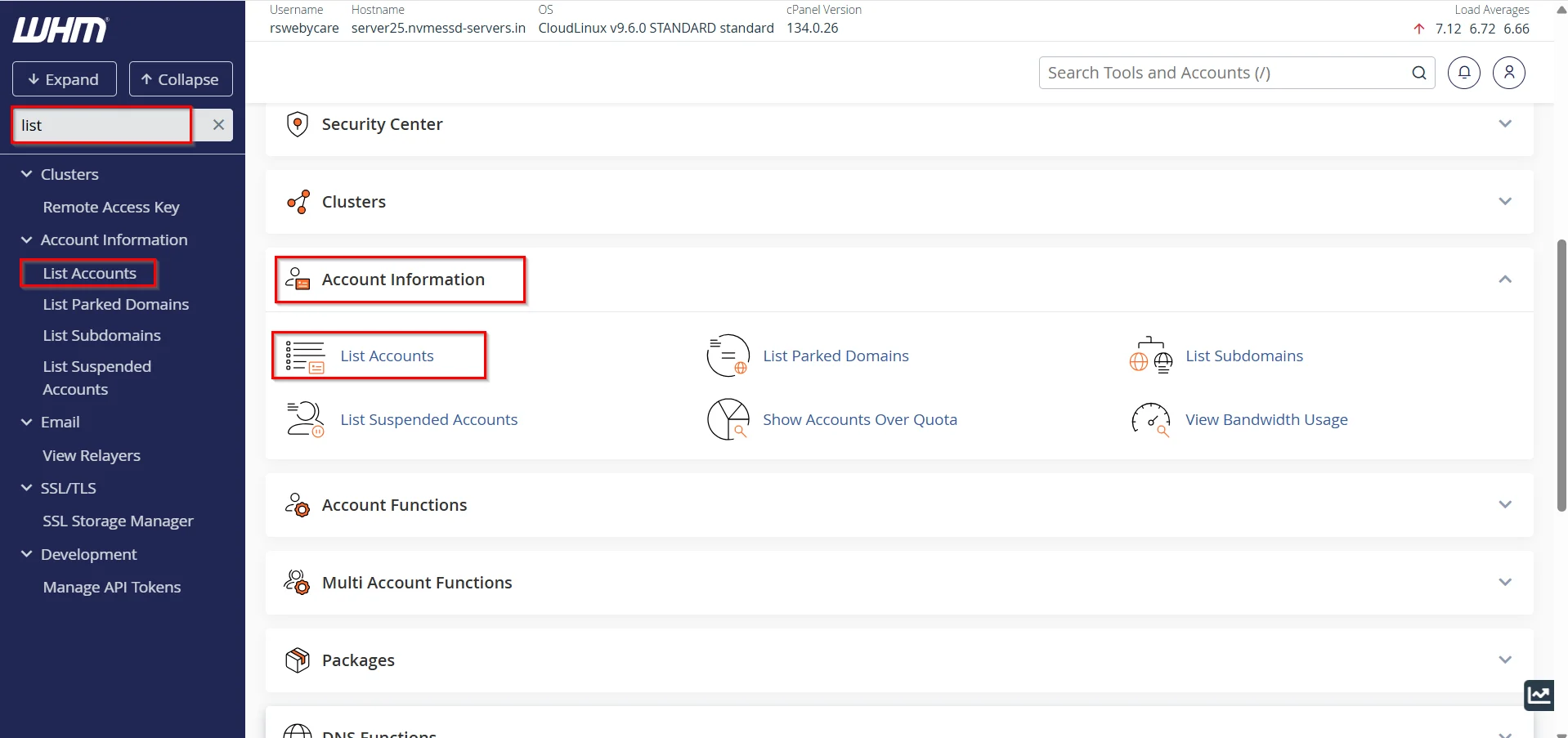Screen dimensions: 1568x738
Task: Collapse the sidebar Email group
Action: (x=27, y=422)
